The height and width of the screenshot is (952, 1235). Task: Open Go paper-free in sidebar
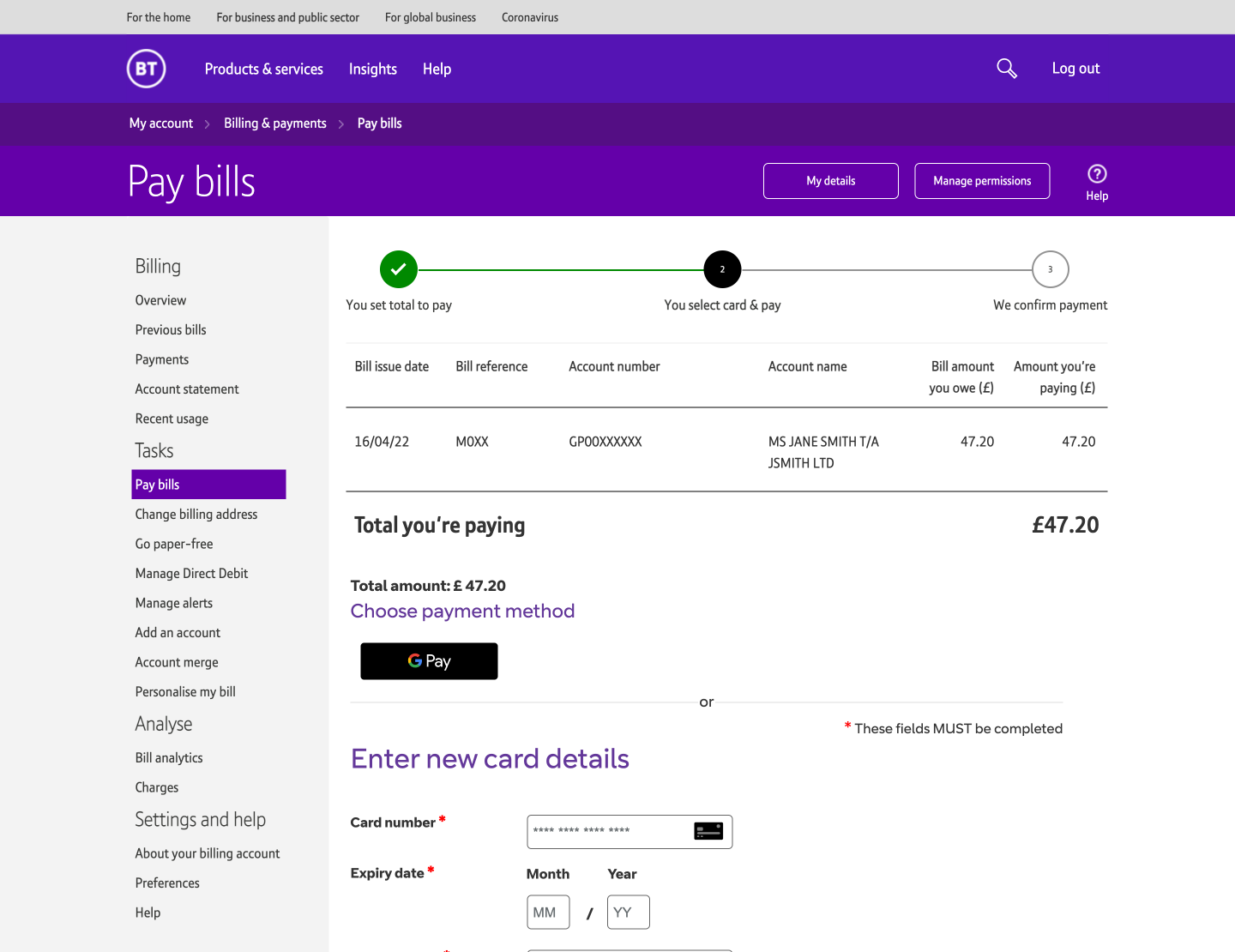pos(174,544)
